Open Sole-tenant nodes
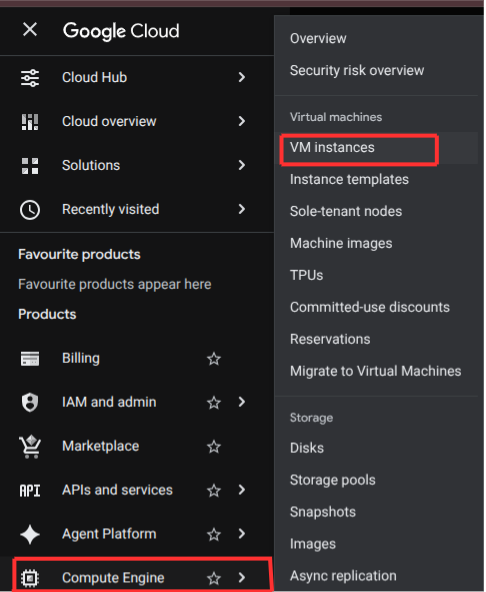The height and width of the screenshot is (592, 486). tap(346, 211)
